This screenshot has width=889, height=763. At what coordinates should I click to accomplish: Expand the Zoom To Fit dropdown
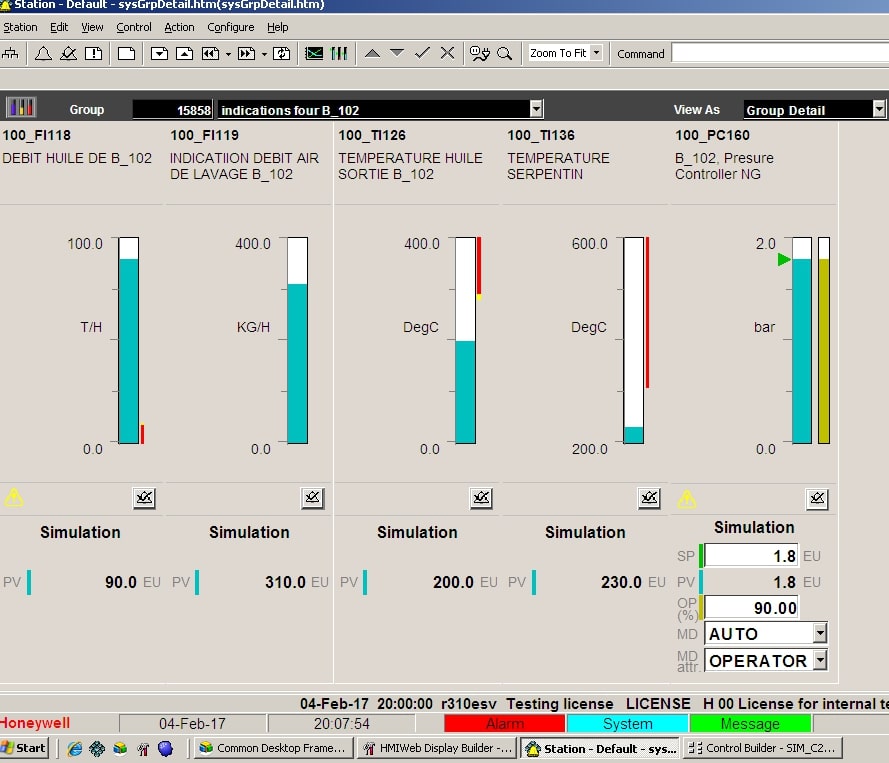coord(596,53)
